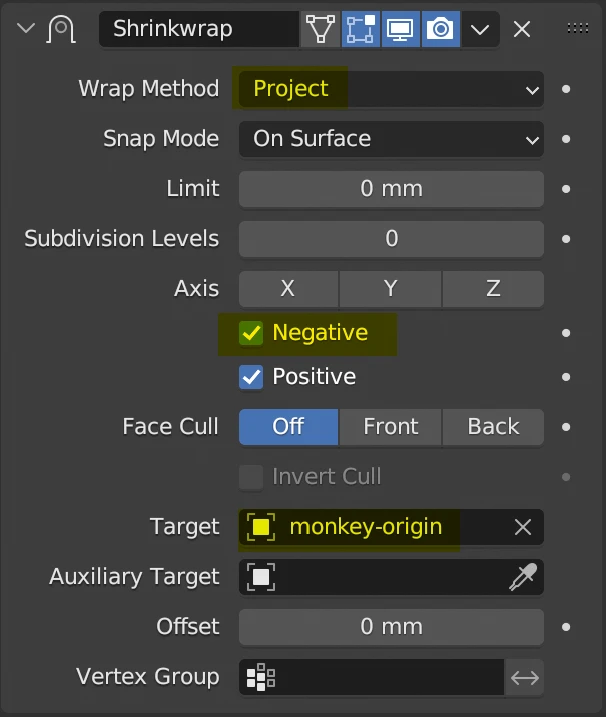The width and height of the screenshot is (606, 717).
Task: Uncheck the Positive axis checkbox
Action: pyautogui.click(x=251, y=377)
